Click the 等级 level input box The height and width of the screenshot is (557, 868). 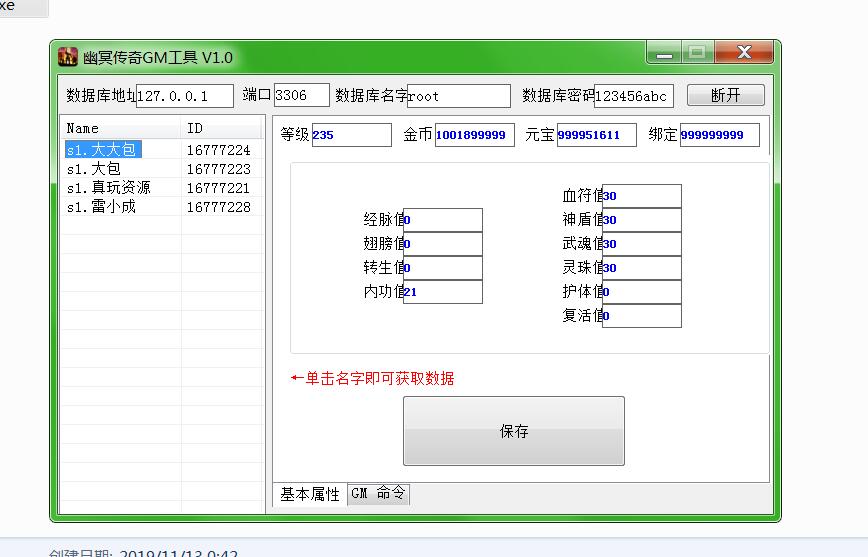[351, 135]
